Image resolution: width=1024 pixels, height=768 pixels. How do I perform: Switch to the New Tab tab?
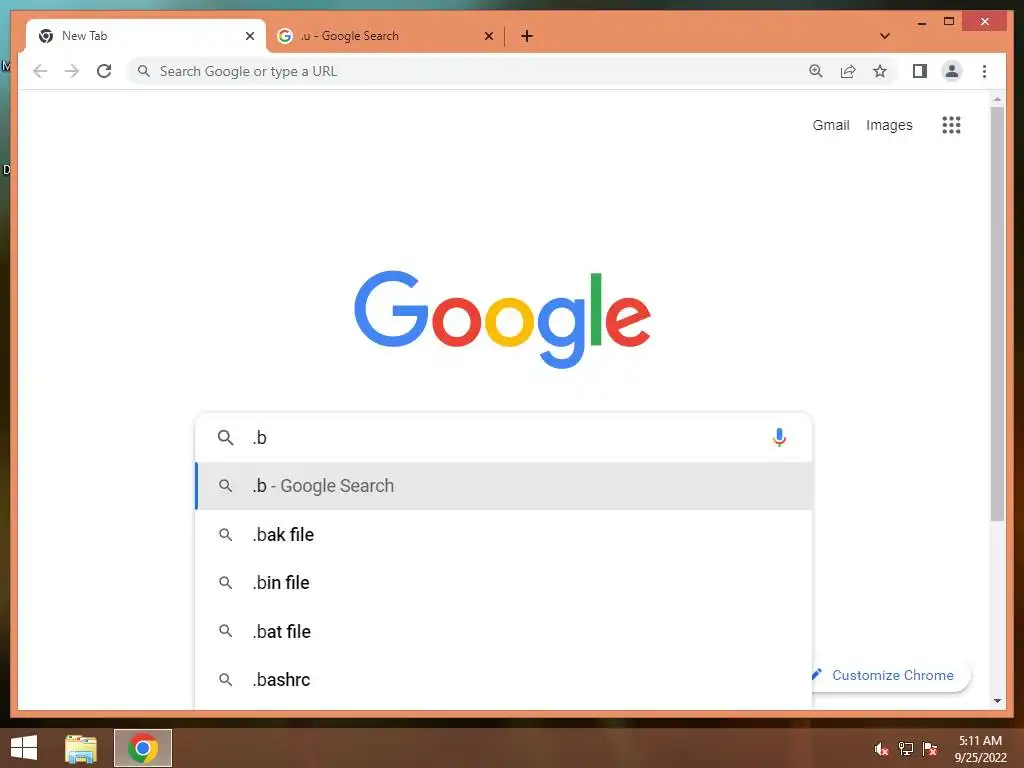[x=146, y=36]
